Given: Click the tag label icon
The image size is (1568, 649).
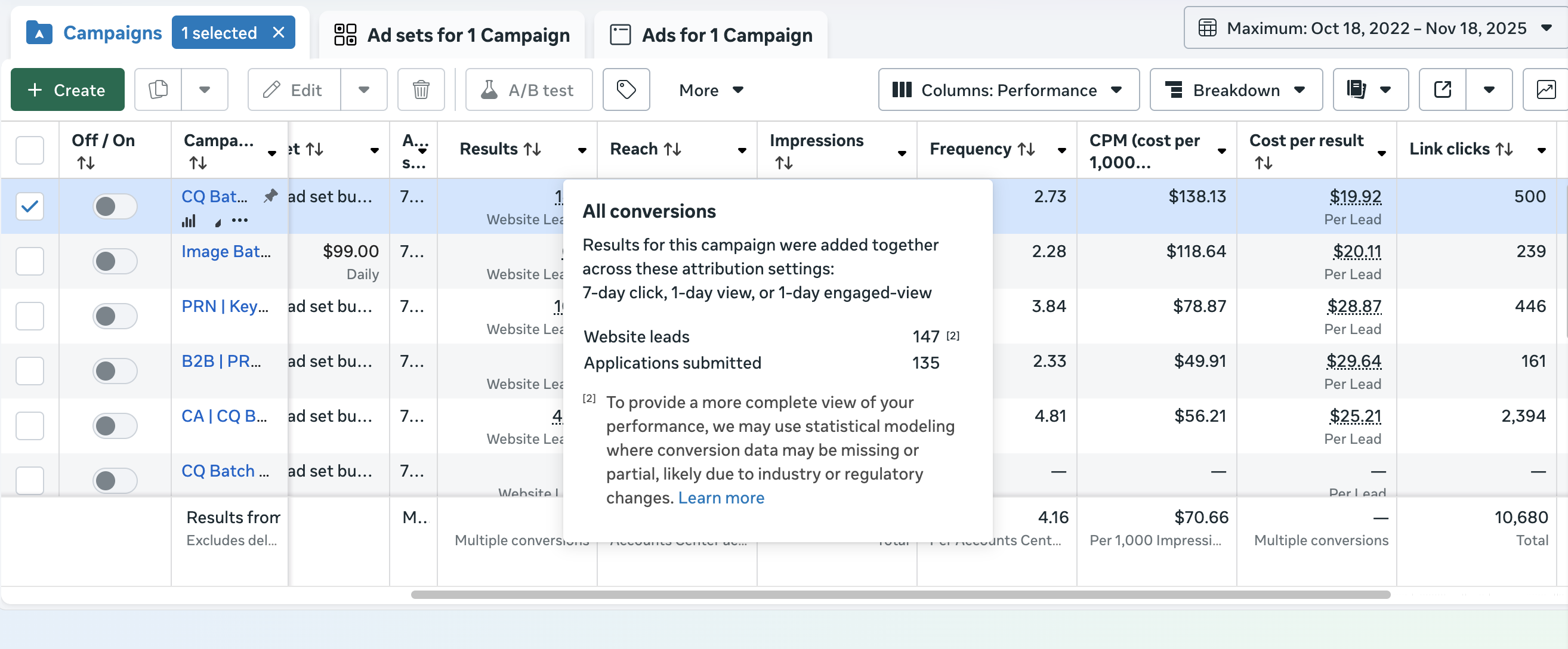Looking at the screenshot, I should point(626,89).
